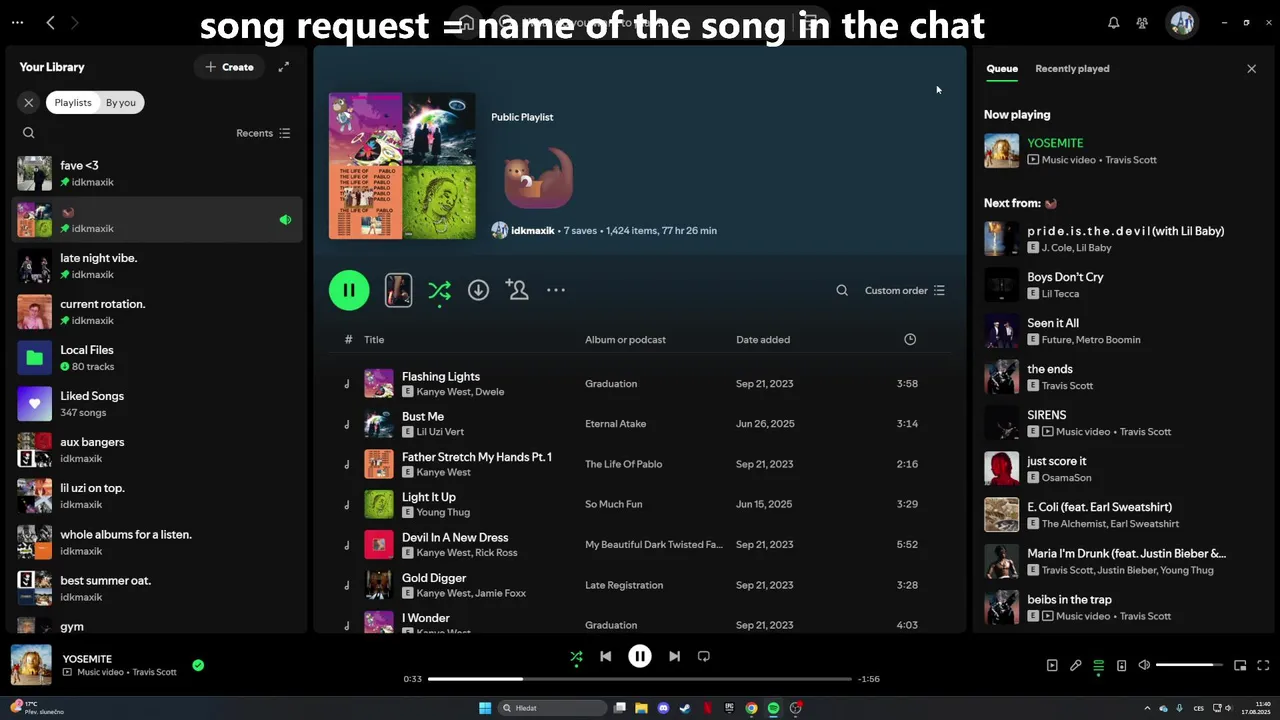
Task: Select the Playlists filter chip
Action: pos(73,102)
